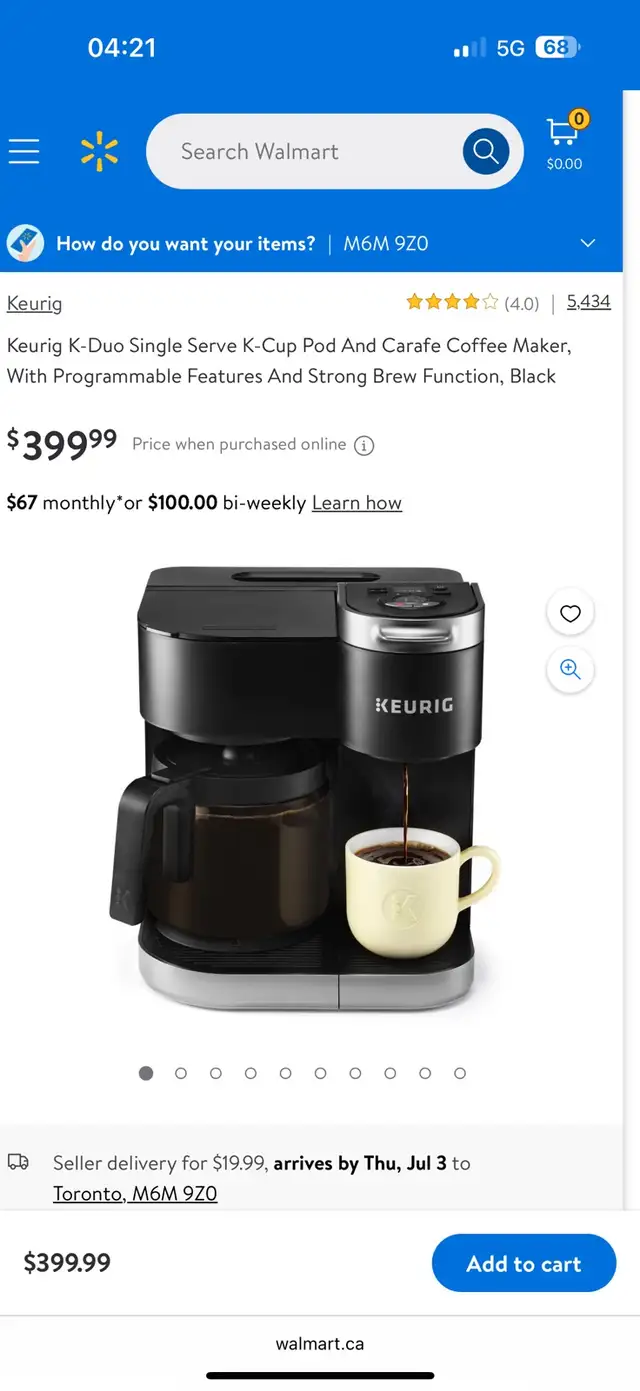The image size is (640, 1391).
Task: Zoom product image with magnifier plus icon
Action: 570,670
